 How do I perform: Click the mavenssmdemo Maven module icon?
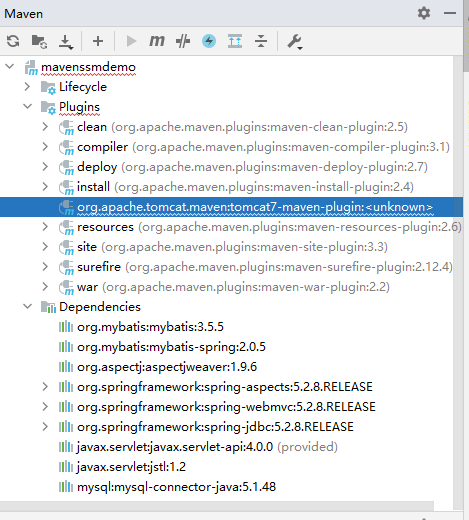tap(31, 68)
